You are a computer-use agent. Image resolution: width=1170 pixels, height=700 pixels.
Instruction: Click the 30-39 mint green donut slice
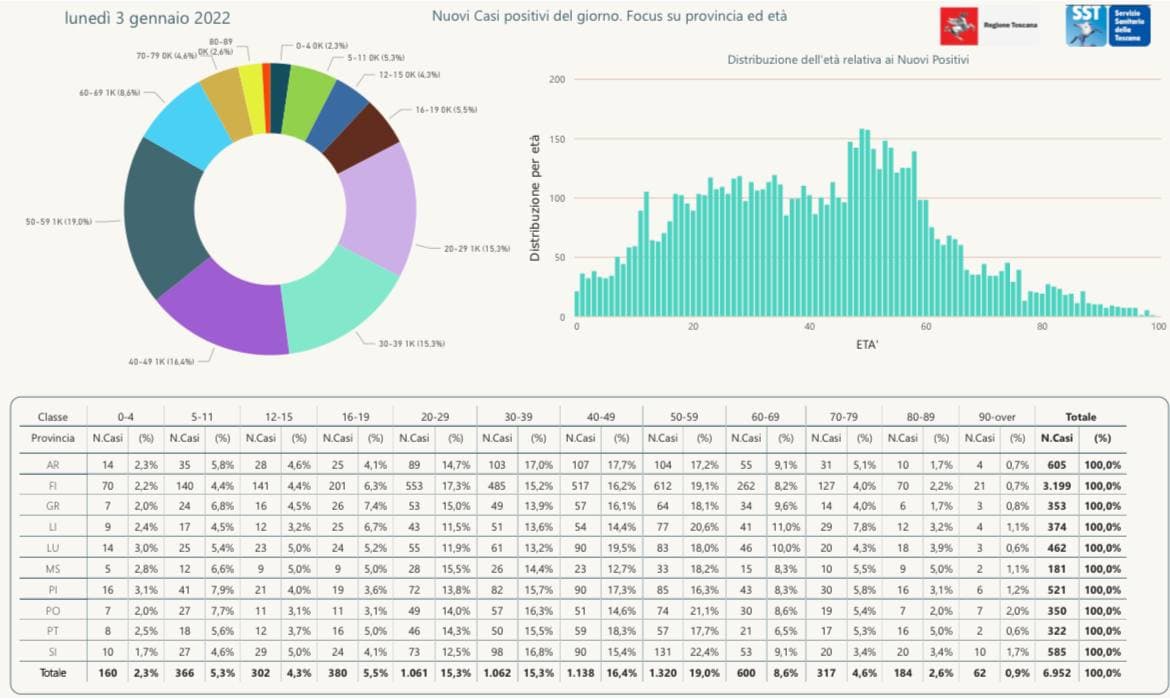[340, 299]
